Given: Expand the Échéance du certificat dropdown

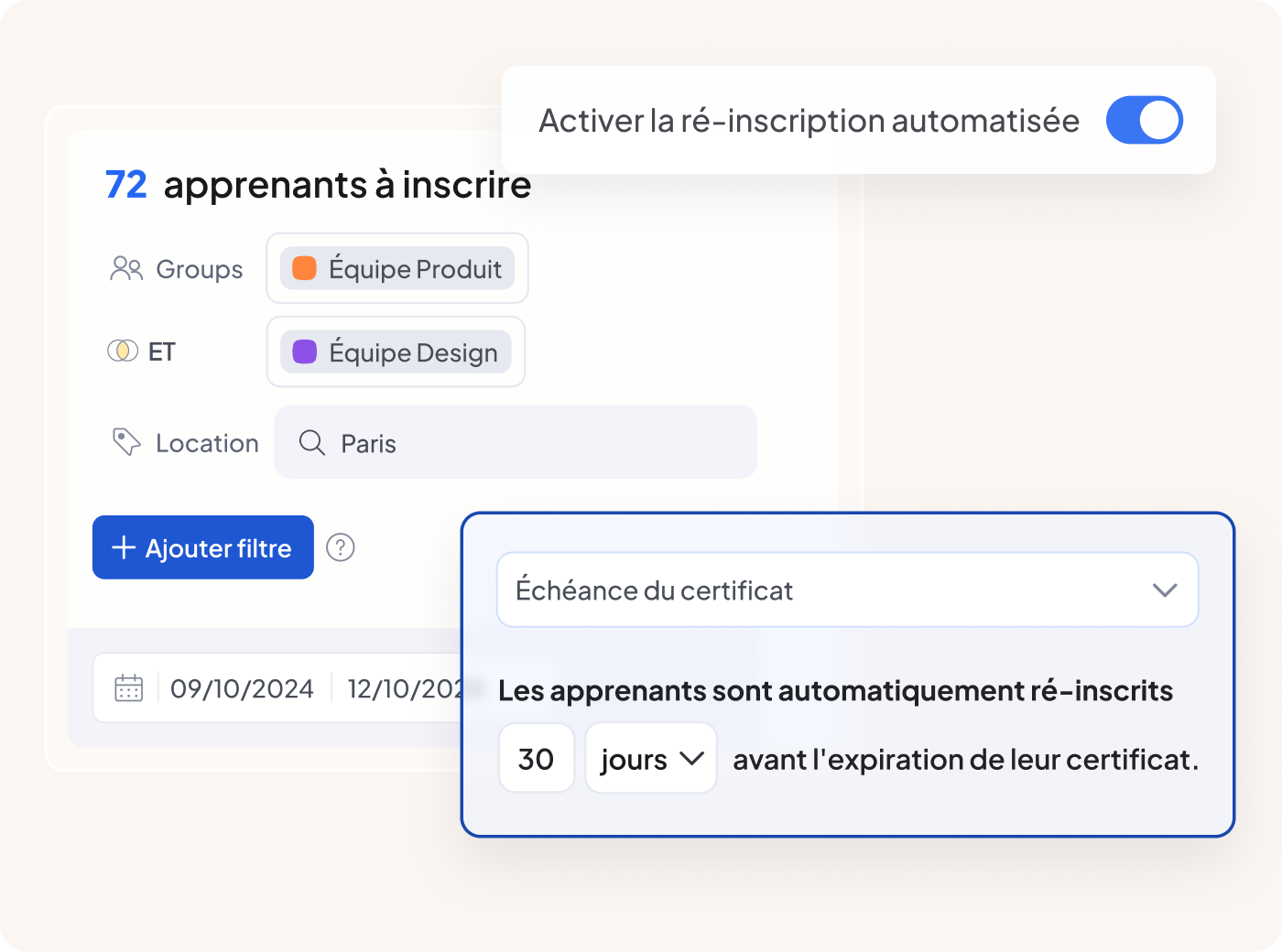Looking at the screenshot, I should (847, 590).
